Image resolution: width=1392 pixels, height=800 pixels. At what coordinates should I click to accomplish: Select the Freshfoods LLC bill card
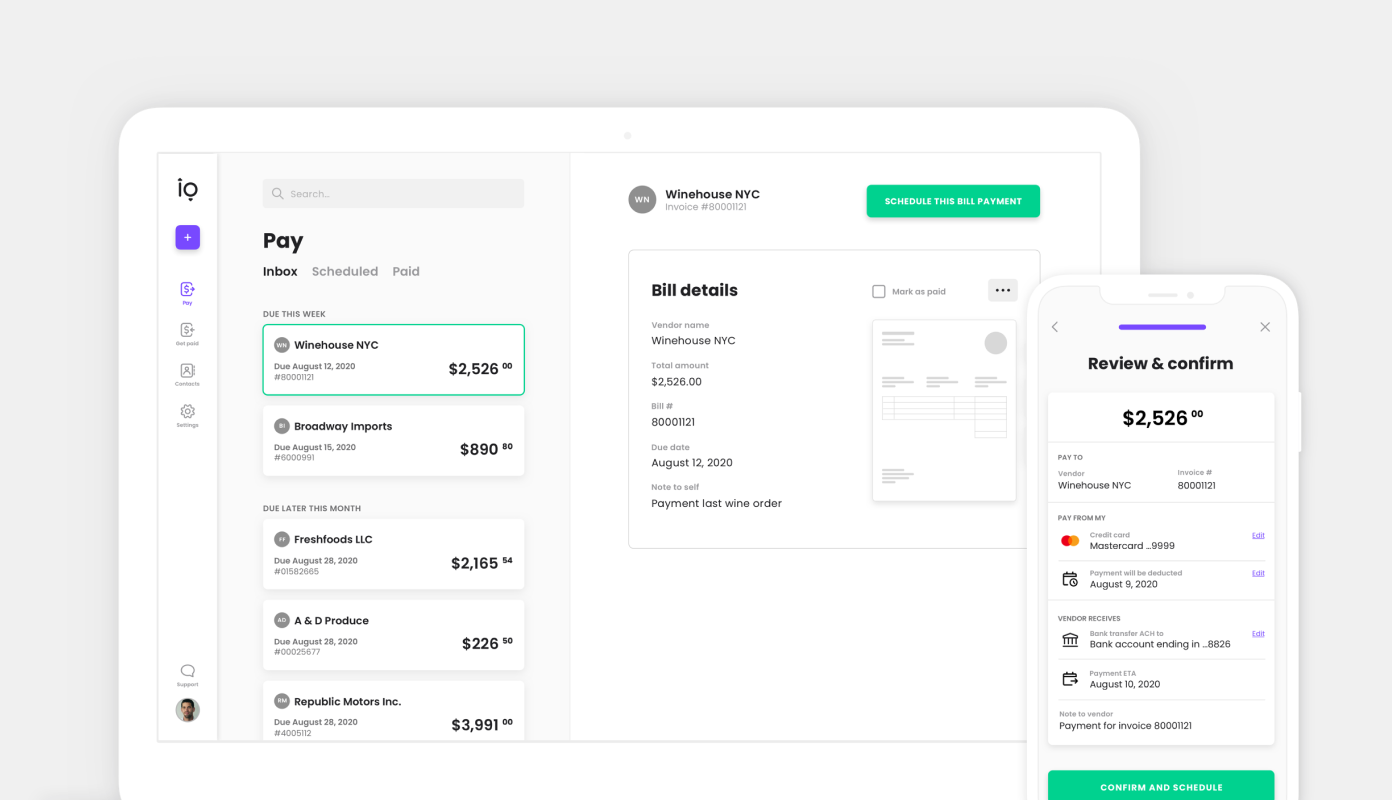(393, 553)
